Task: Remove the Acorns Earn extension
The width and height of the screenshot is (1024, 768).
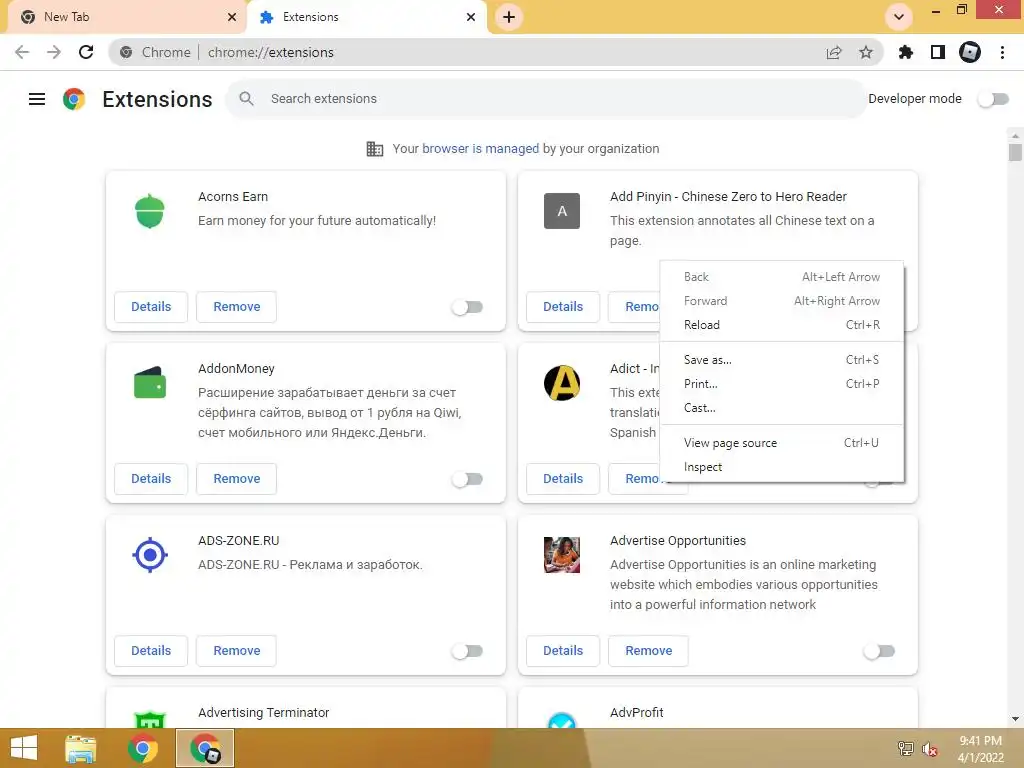Action: pyautogui.click(x=236, y=307)
